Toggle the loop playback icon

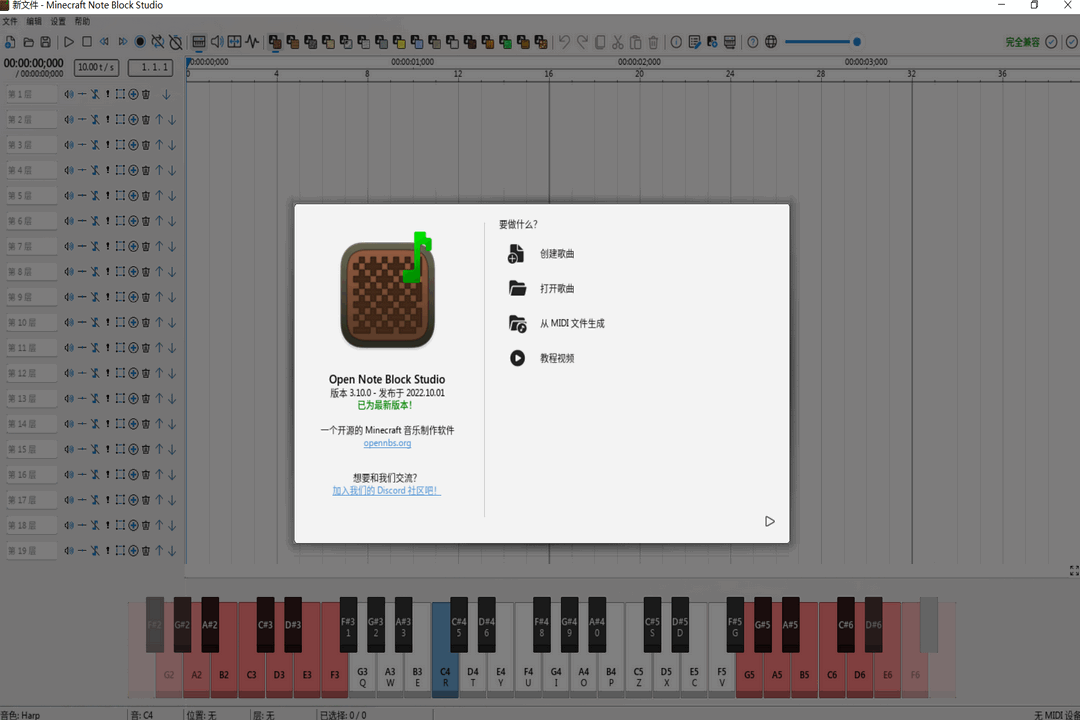(x=157, y=41)
